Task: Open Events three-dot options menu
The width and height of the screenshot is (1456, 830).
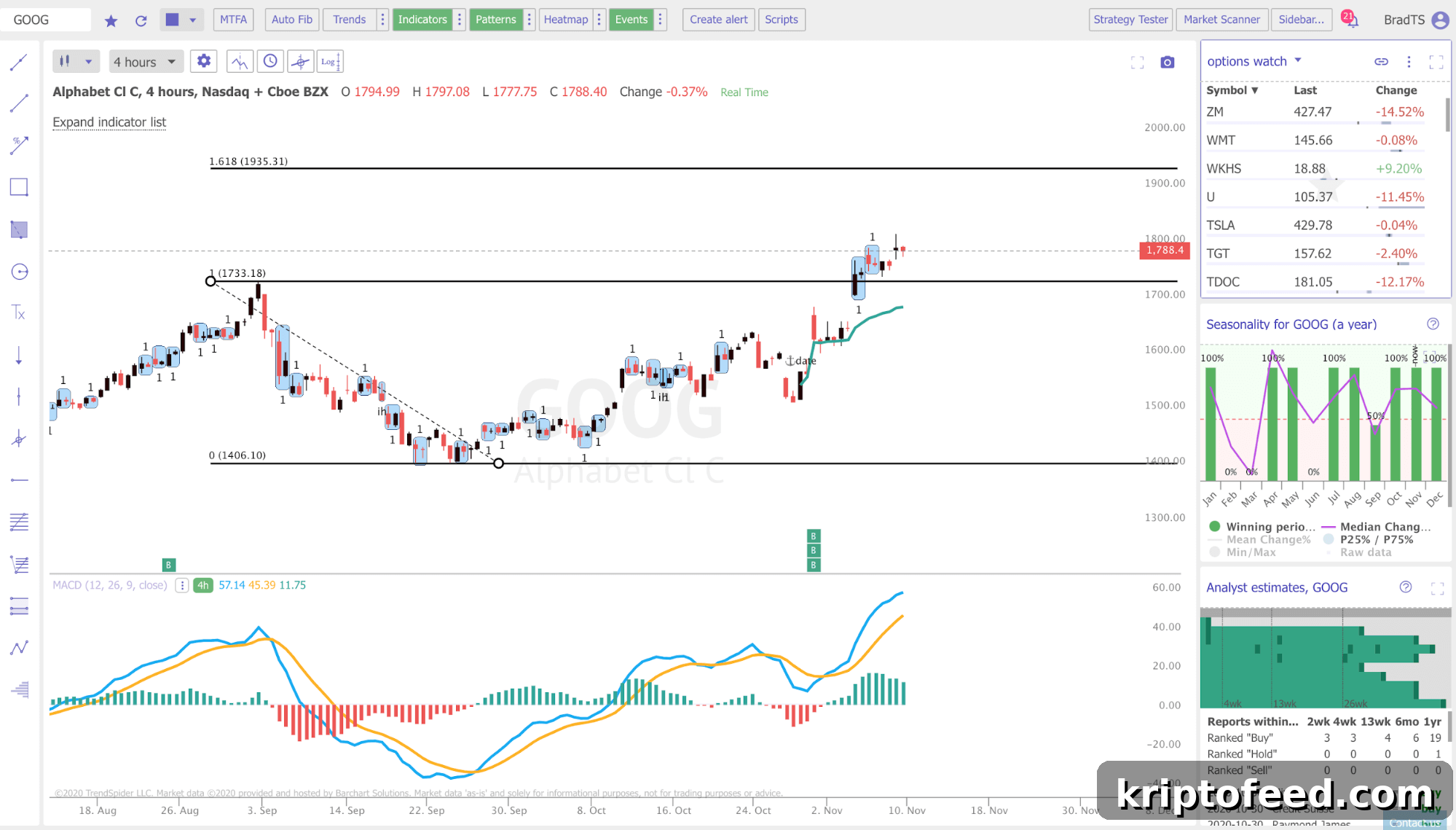Action: (x=661, y=20)
